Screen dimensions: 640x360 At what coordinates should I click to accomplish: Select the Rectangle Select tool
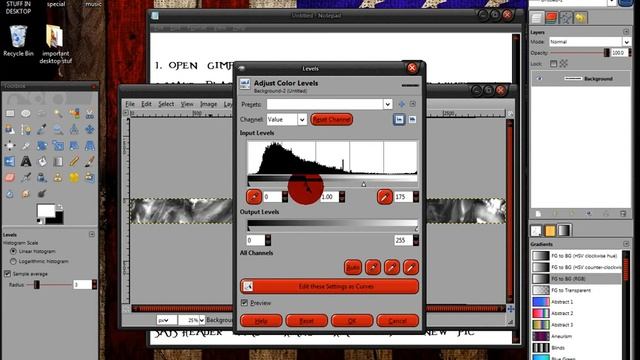pos(10,113)
